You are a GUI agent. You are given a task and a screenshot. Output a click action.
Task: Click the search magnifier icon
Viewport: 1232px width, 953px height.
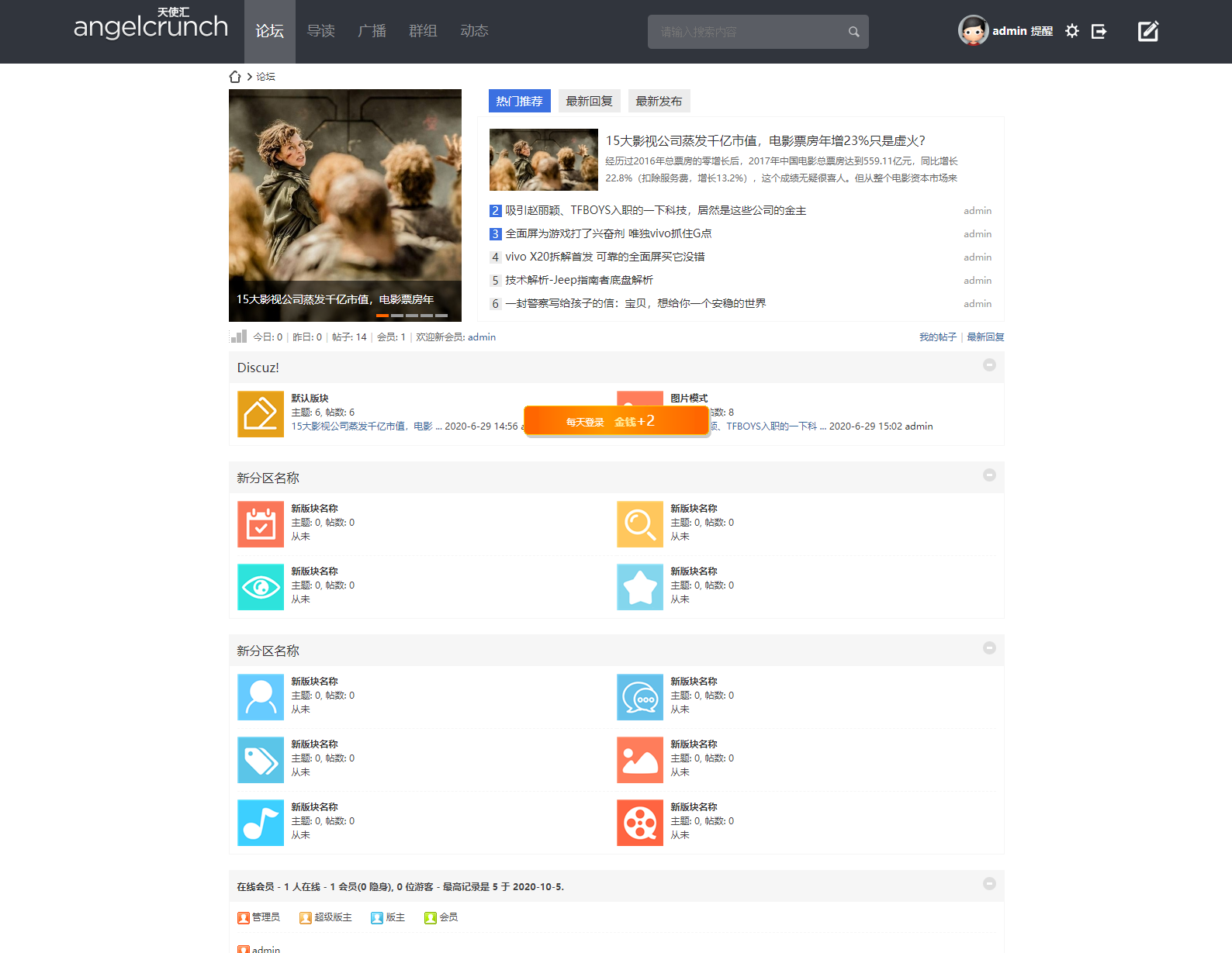(x=853, y=32)
